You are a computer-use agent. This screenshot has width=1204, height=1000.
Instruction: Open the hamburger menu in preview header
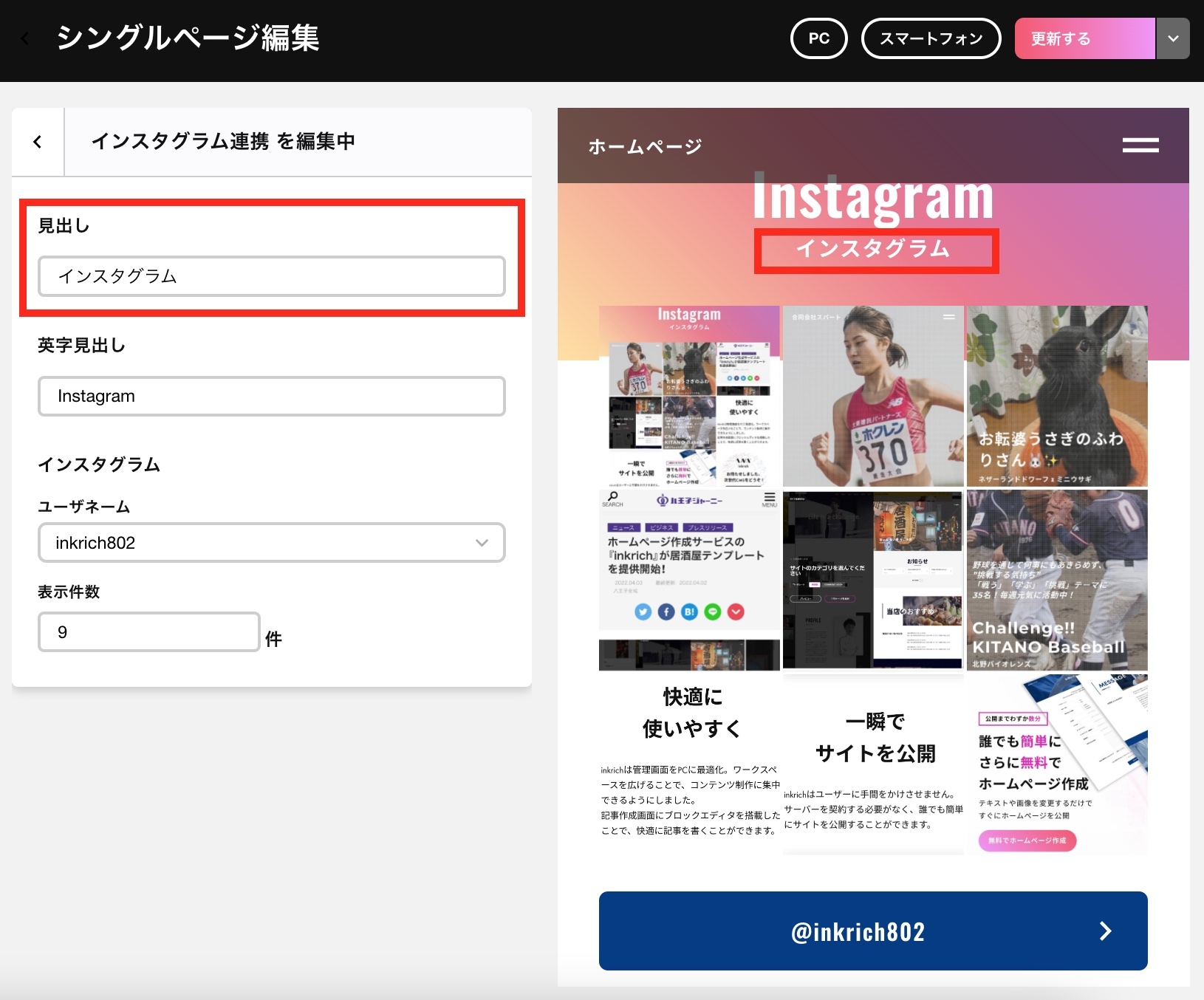(1140, 145)
